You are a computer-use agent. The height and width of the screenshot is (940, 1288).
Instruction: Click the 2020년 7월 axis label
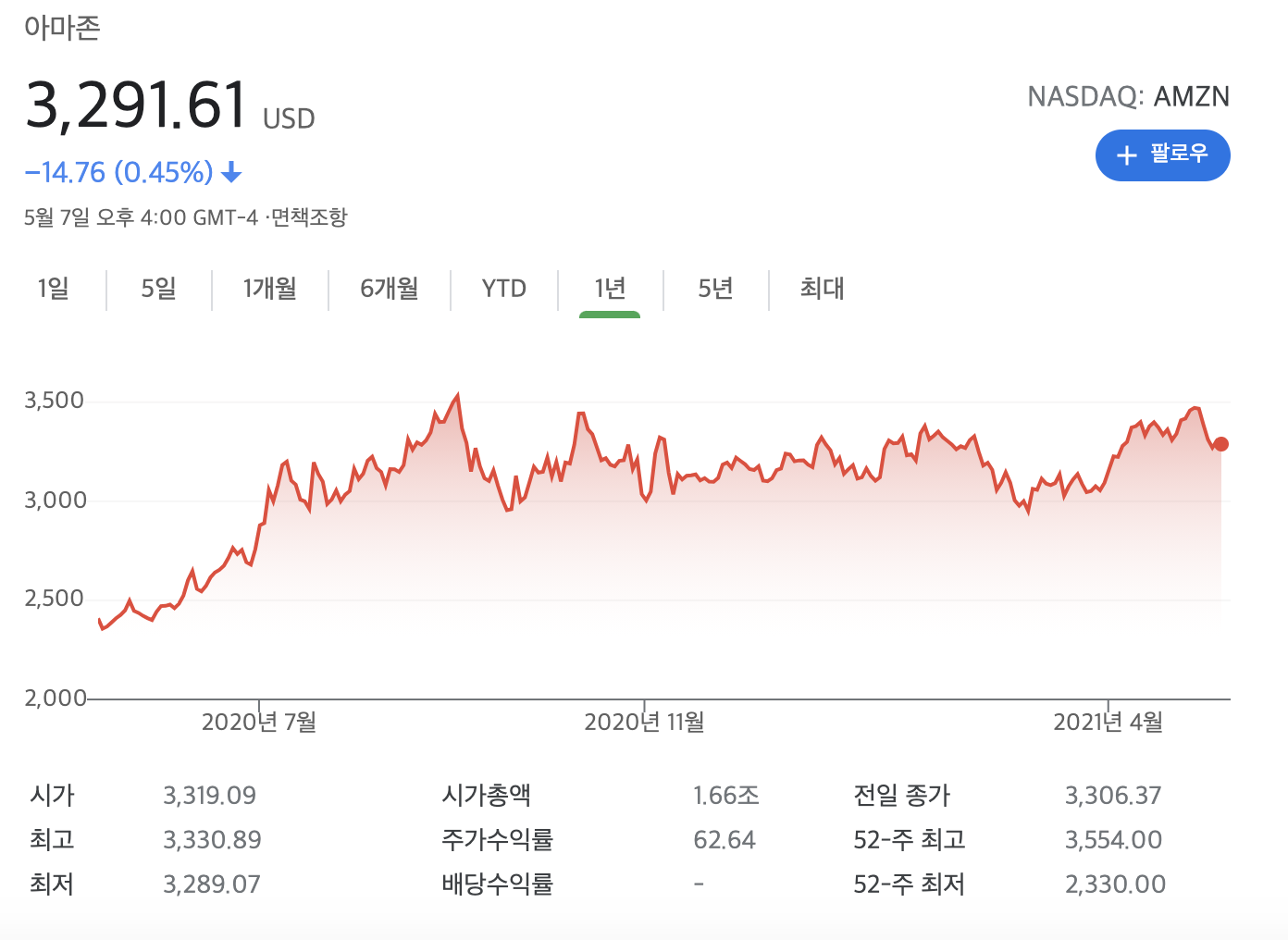pos(259,722)
